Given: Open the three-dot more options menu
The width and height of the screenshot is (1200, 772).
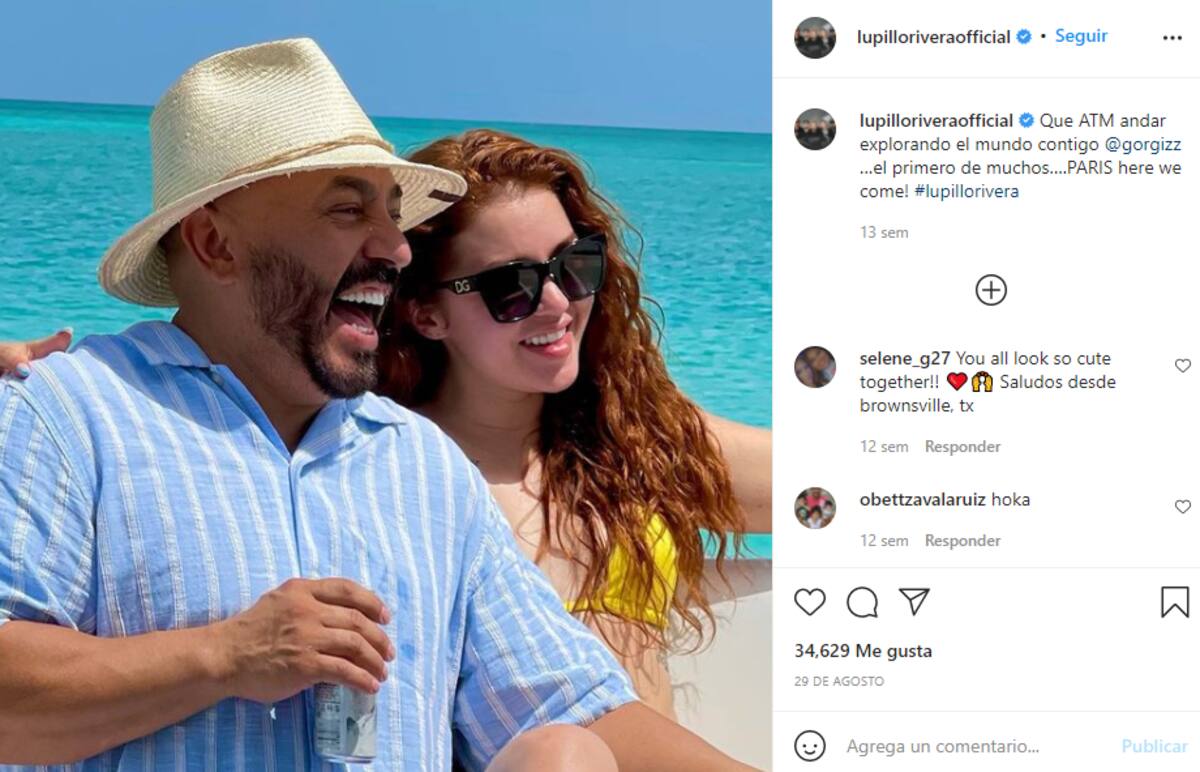Looking at the screenshot, I should point(1172,38).
